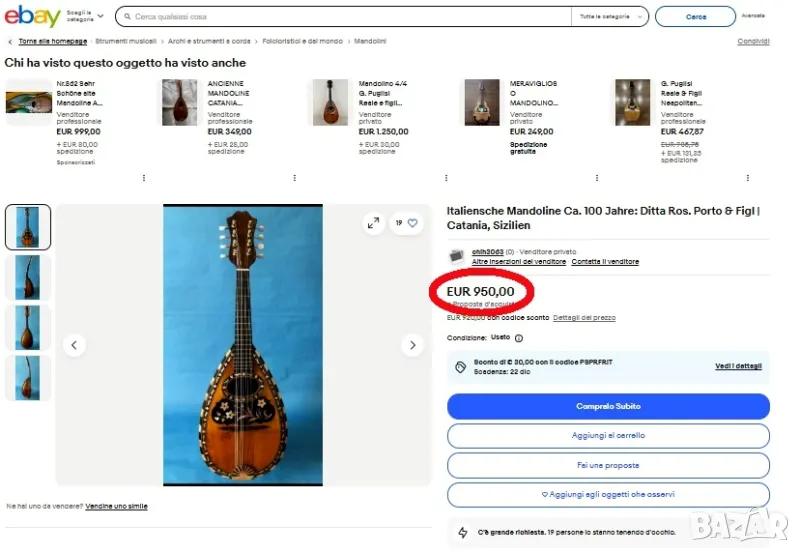800x553 pixels.
Task: Expand 'Tutte le categorie' search dropdown
Action: tap(608, 17)
